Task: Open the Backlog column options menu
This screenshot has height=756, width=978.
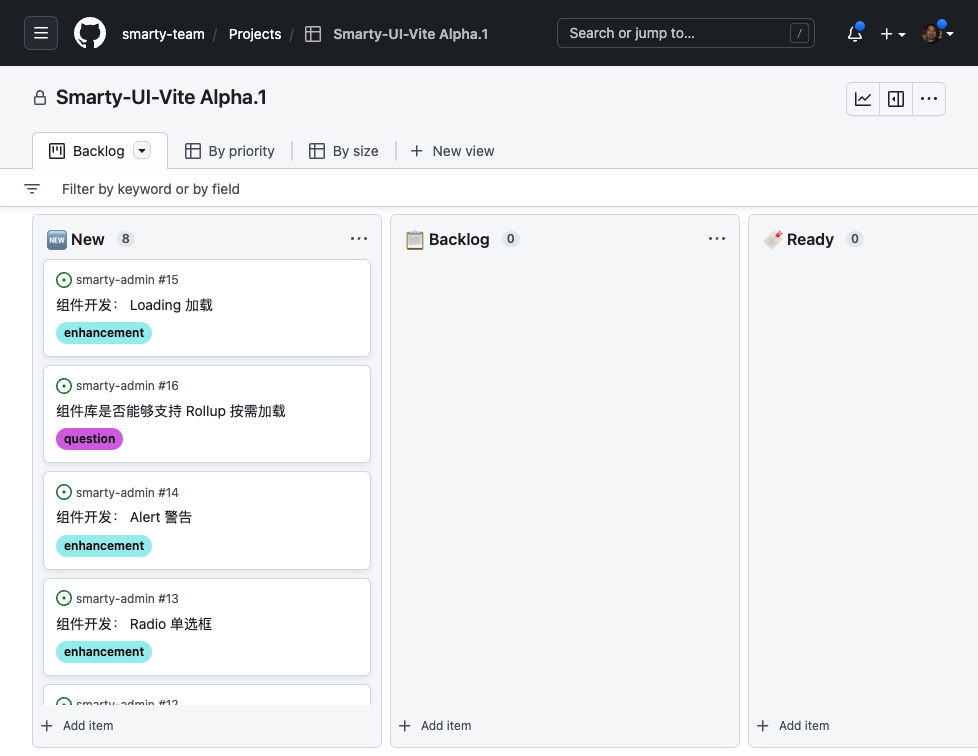Action: (x=716, y=239)
